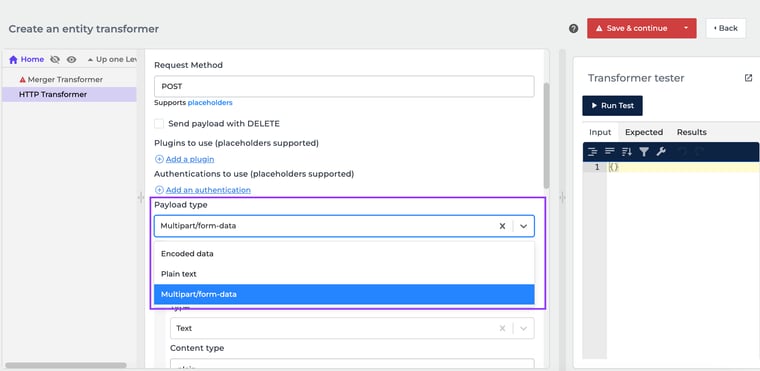Click the form's vertical scrollbar
The height and width of the screenshot is (371, 760).
(x=546, y=136)
